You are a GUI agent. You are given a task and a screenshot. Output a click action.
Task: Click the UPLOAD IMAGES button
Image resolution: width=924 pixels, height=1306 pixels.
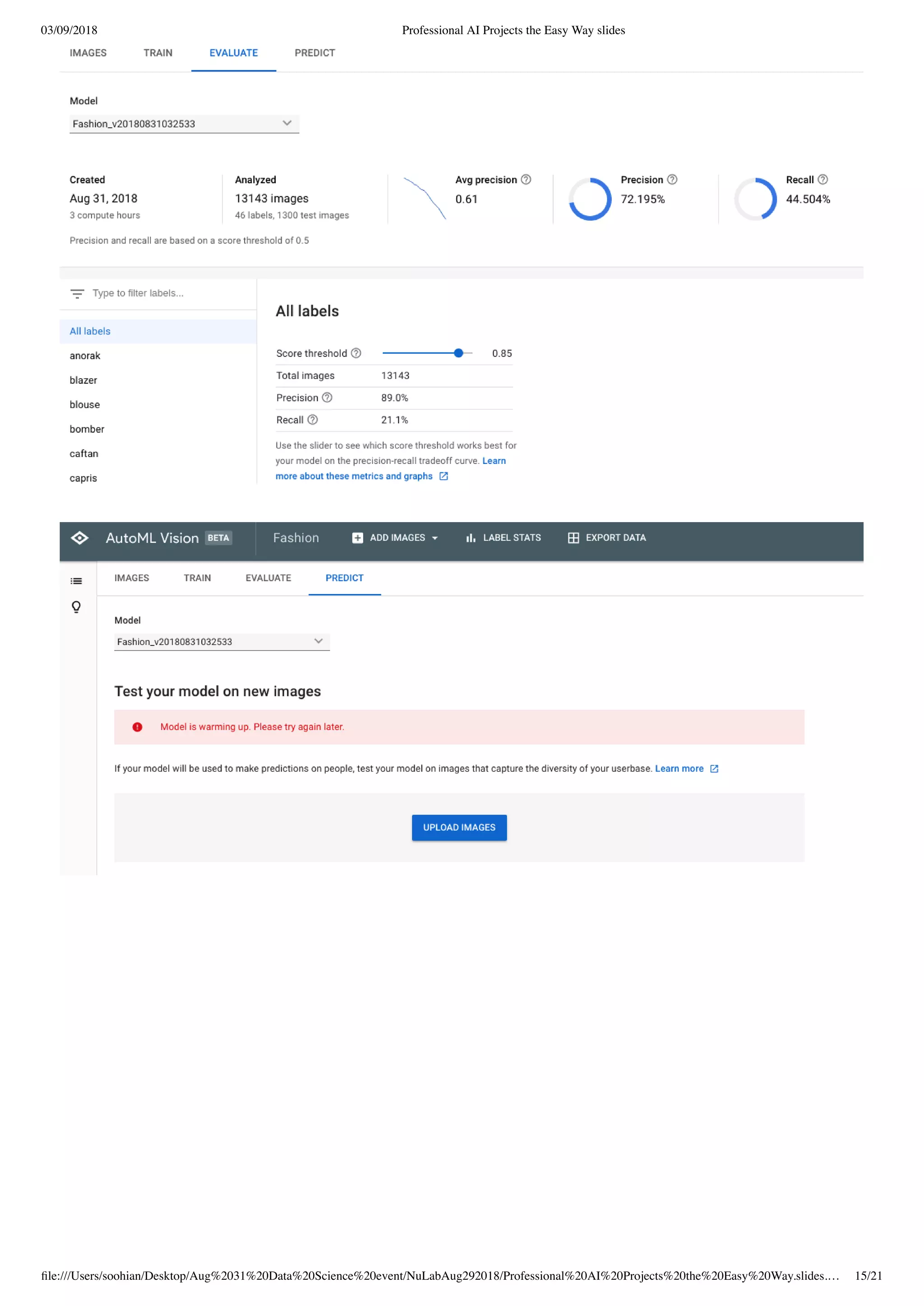[459, 827]
